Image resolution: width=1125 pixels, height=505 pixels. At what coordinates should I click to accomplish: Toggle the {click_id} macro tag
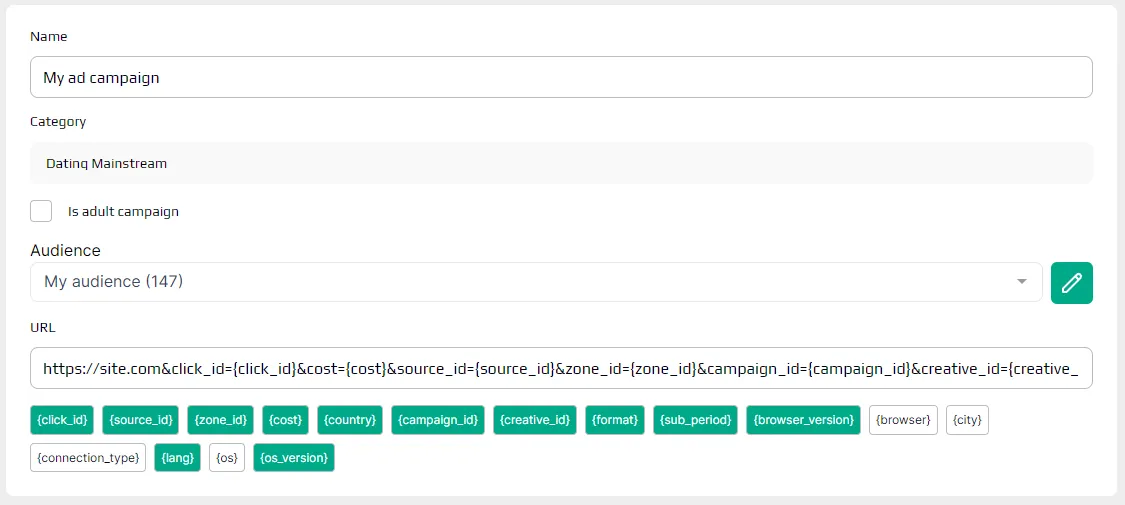[x=62, y=420]
